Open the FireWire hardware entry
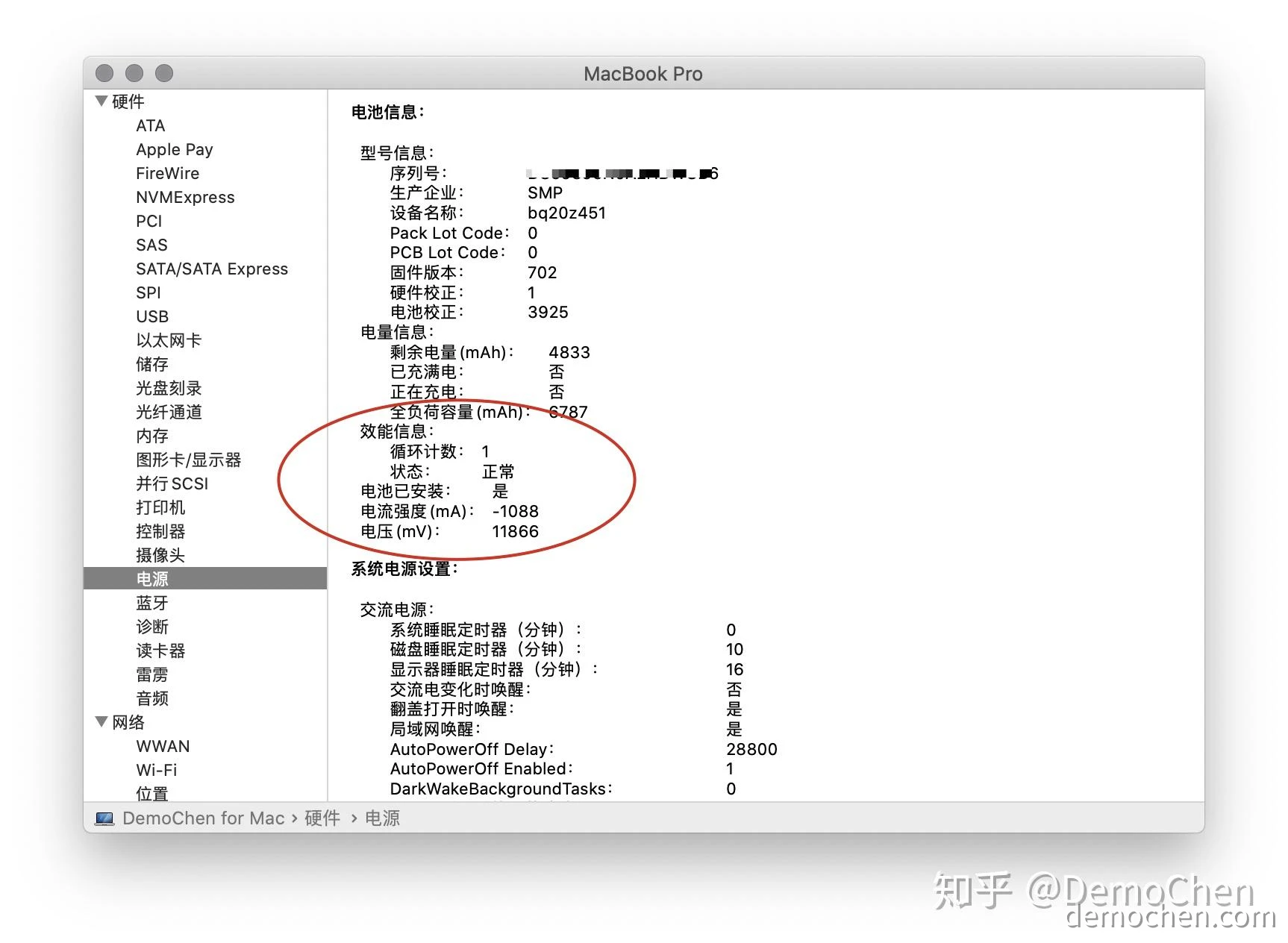The height and width of the screenshot is (943, 1288). pos(168,173)
